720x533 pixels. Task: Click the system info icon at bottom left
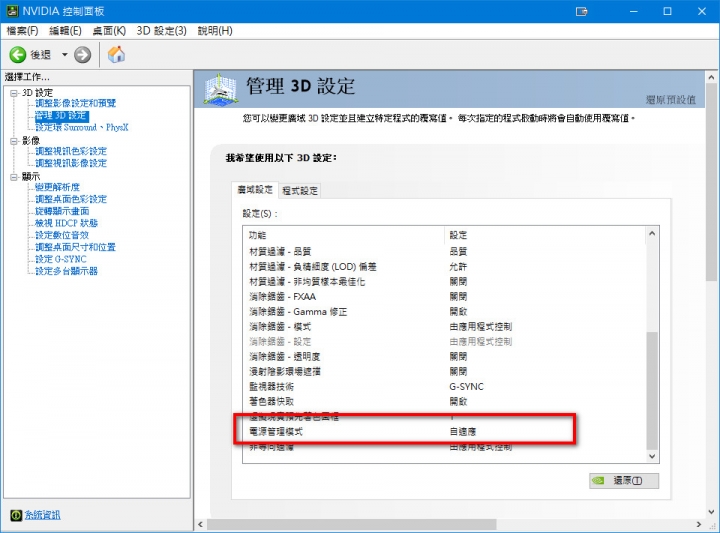[x=16, y=515]
